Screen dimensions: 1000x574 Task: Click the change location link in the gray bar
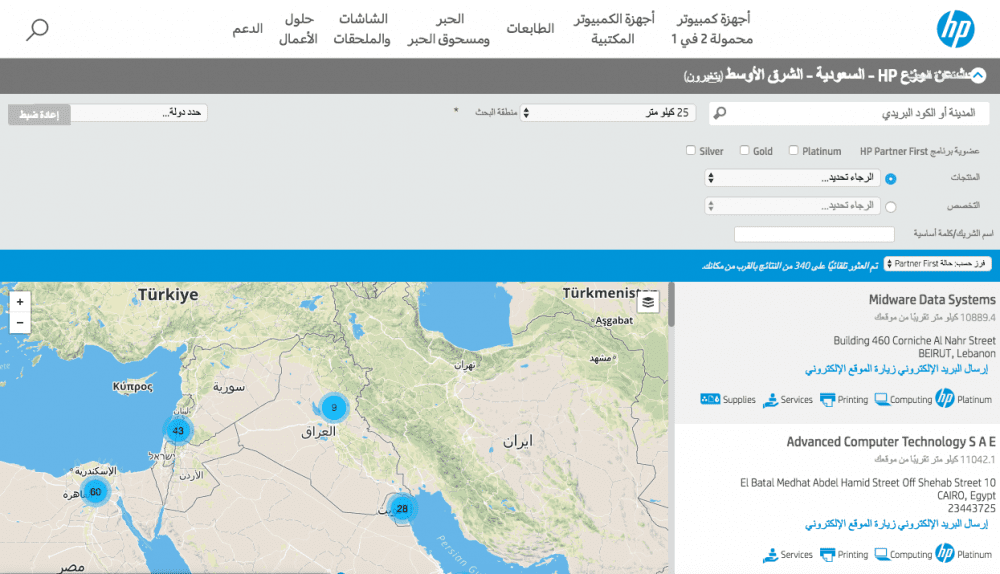(703, 77)
